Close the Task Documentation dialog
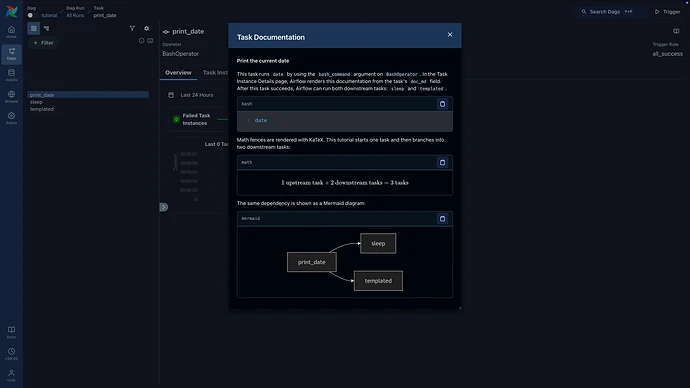690x388 pixels. pos(450,35)
